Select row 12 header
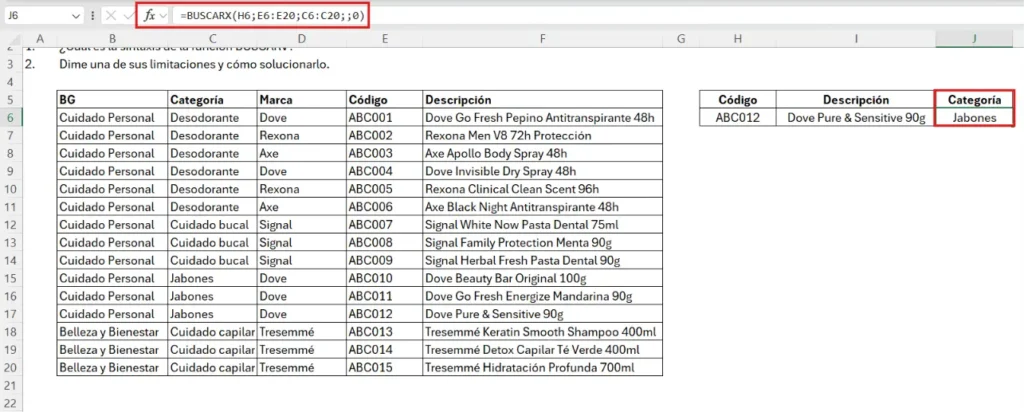Image resolution: width=1024 pixels, height=412 pixels. point(11,225)
